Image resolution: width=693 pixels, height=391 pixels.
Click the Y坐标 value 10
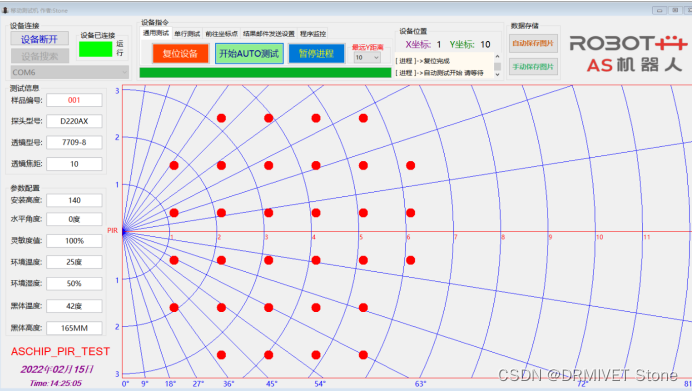485,44
